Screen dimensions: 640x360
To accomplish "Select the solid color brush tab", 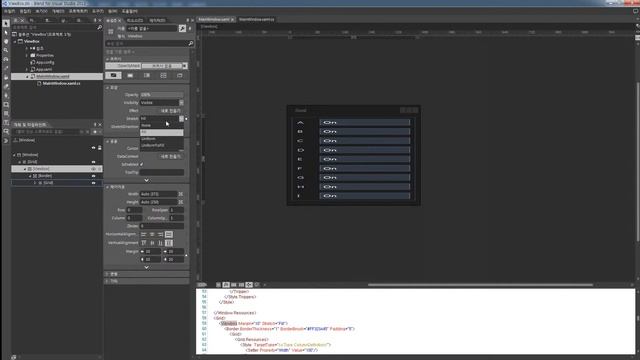I will 130,76.
